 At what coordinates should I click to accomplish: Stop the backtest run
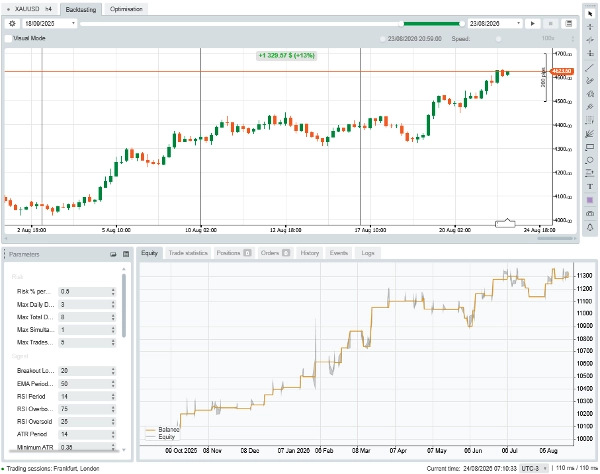551,24
